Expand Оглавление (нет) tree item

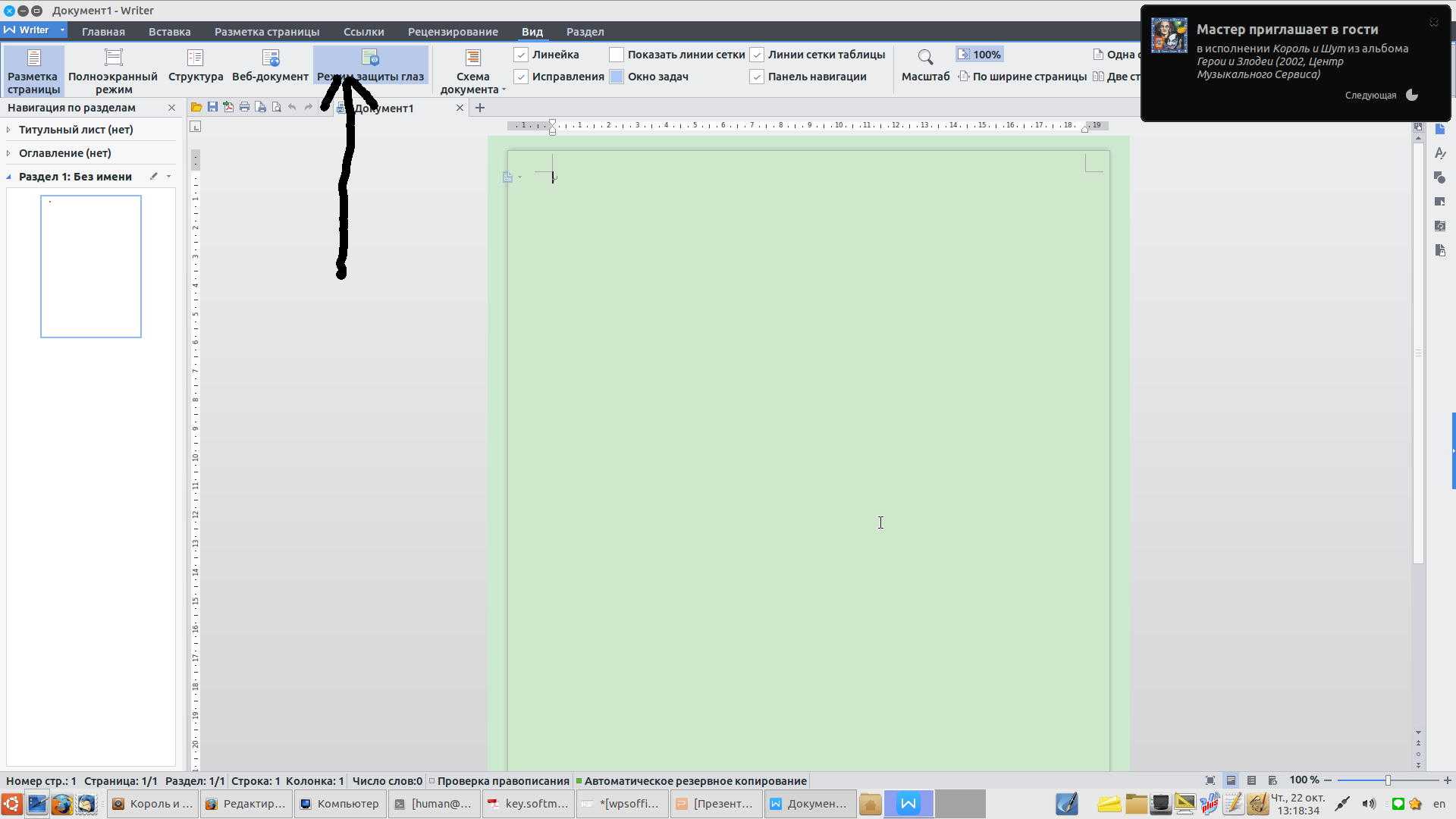(8, 153)
